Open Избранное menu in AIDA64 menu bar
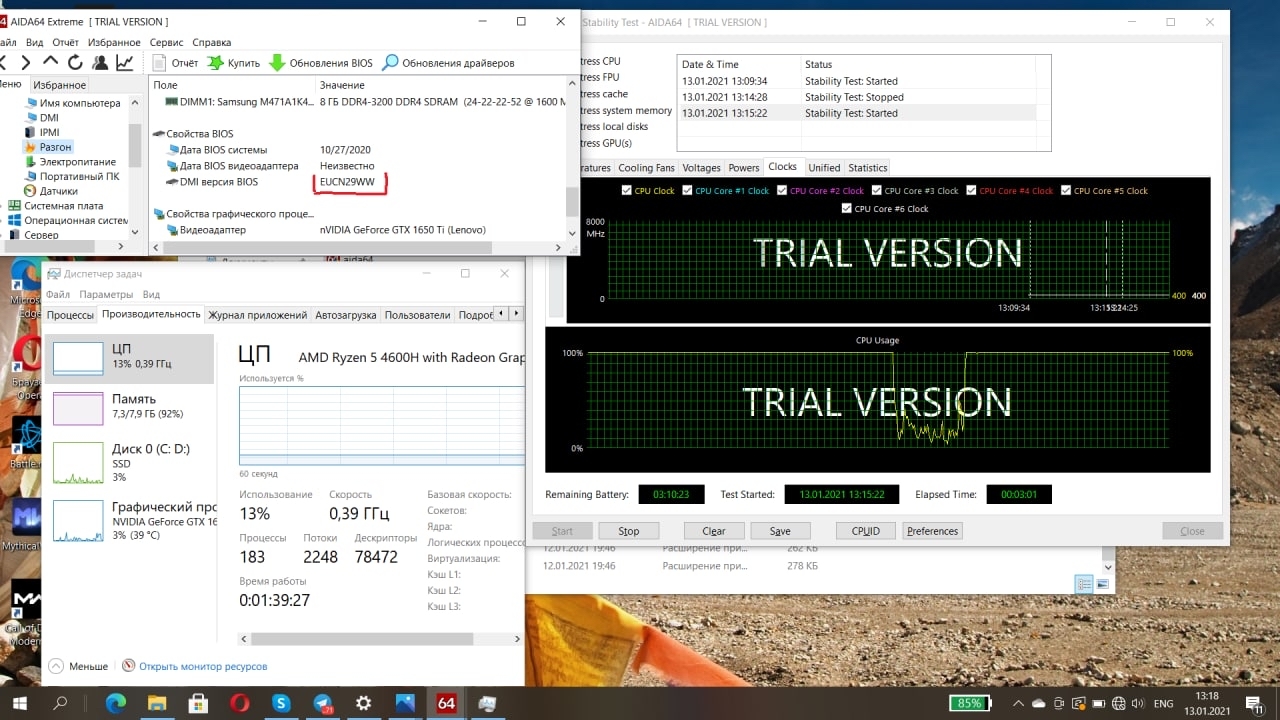The height and width of the screenshot is (720, 1280). click(114, 42)
